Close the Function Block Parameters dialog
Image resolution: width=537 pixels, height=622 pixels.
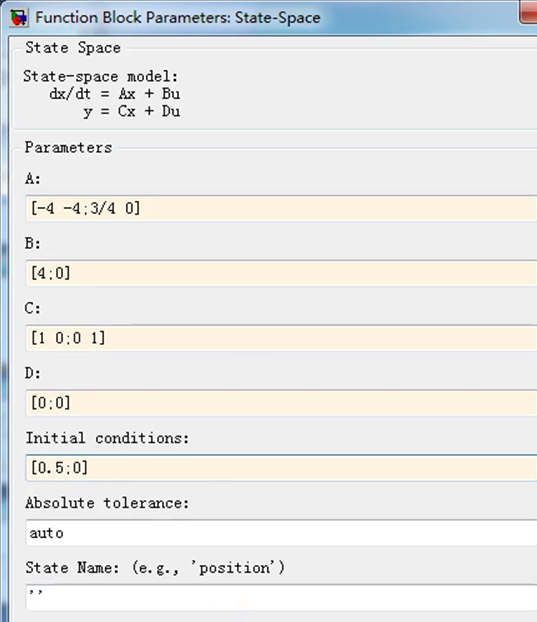click(529, 12)
